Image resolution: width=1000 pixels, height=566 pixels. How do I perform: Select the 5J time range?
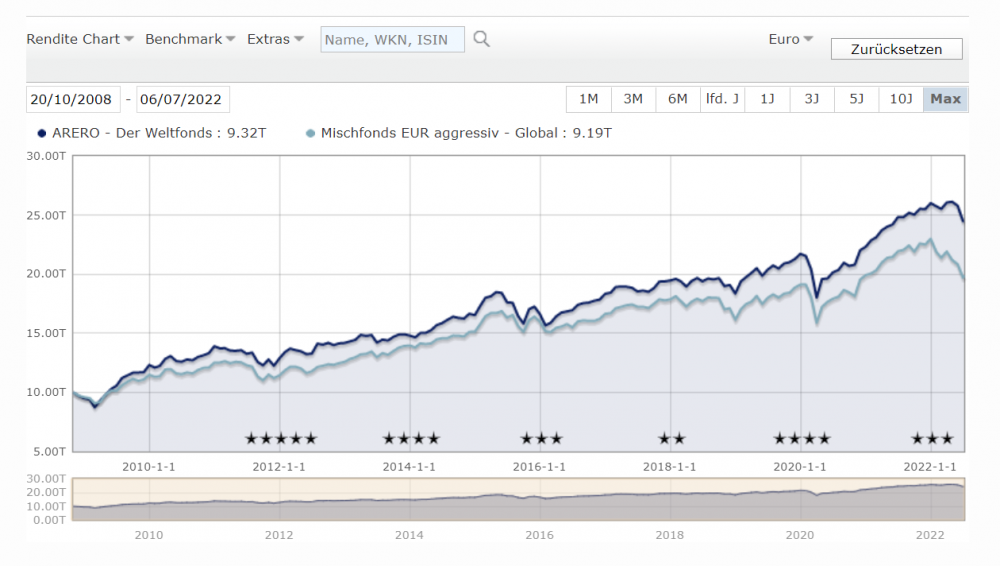[857, 99]
